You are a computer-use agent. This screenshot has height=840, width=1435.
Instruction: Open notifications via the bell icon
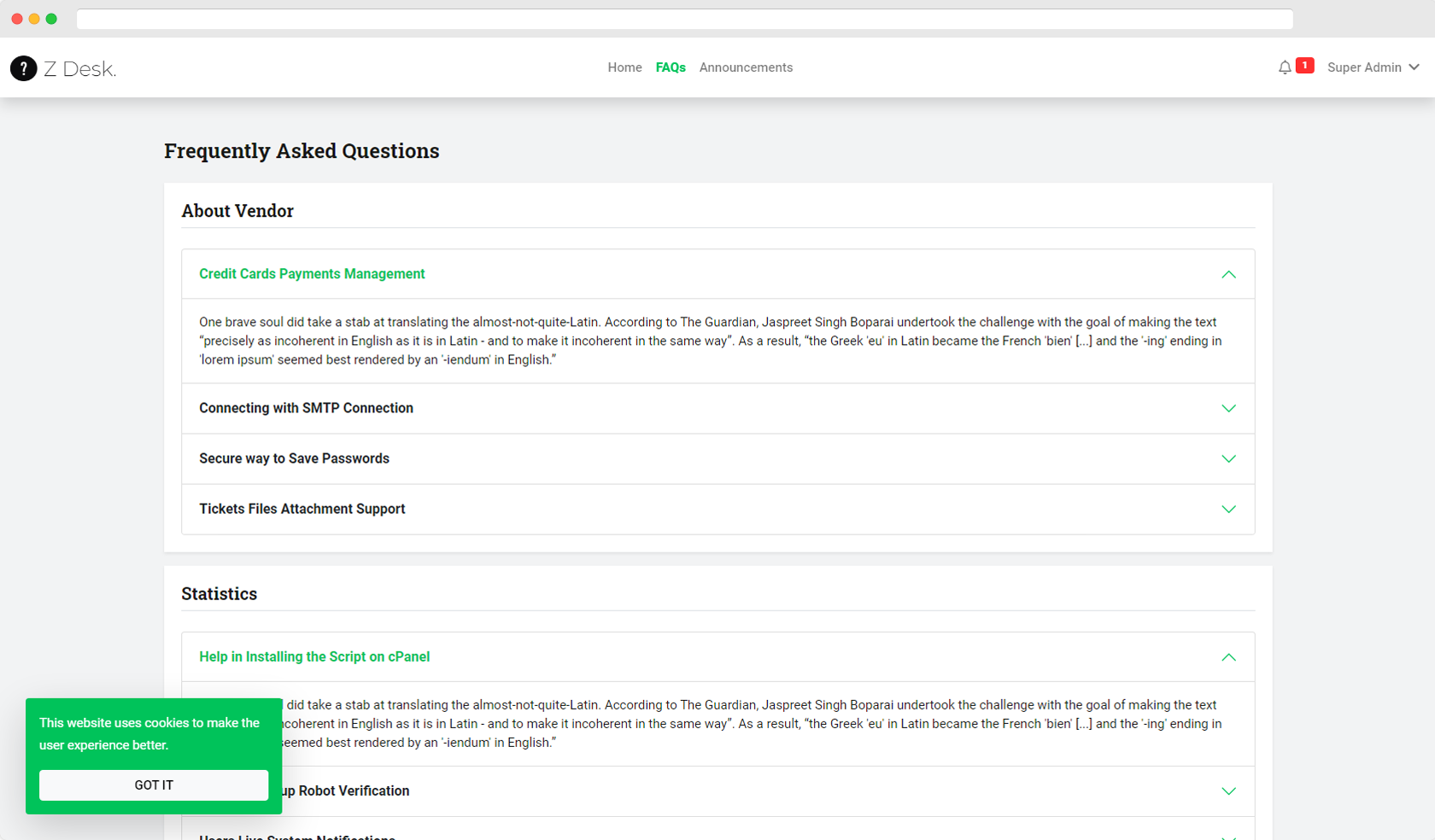pyautogui.click(x=1285, y=66)
